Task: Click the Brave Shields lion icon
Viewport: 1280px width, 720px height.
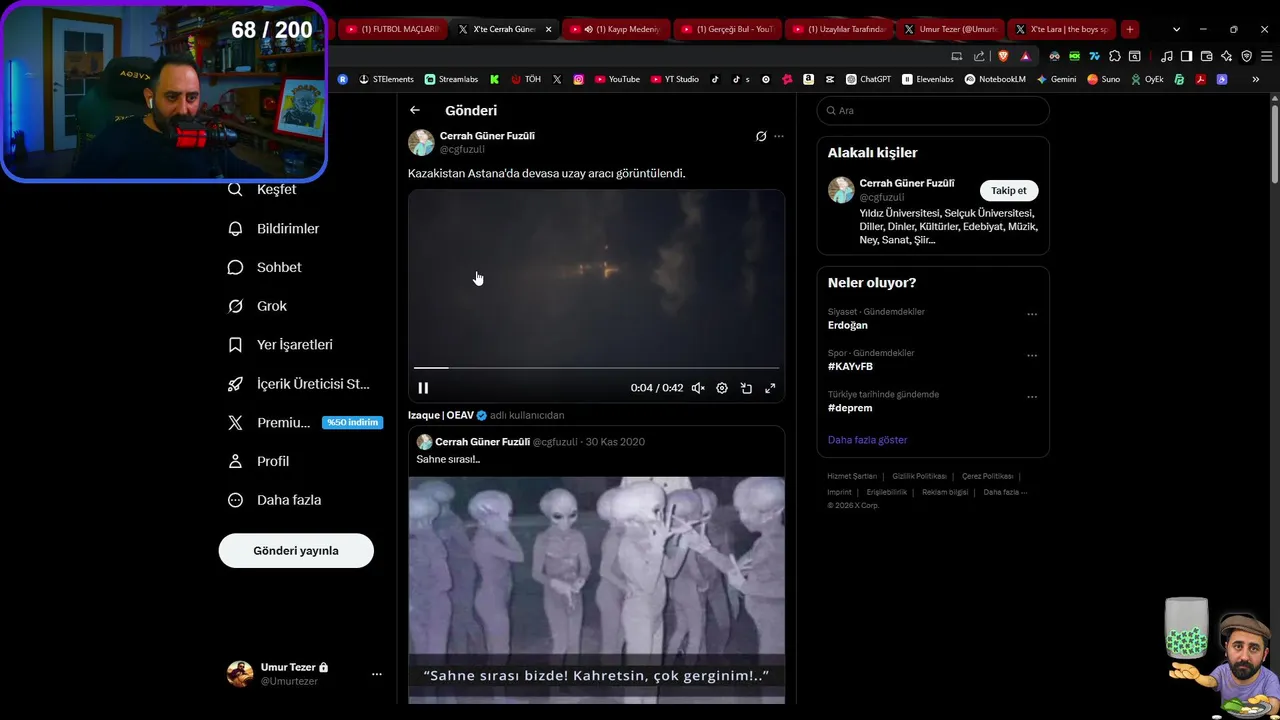Action: pyautogui.click(x=1003, y=56)
